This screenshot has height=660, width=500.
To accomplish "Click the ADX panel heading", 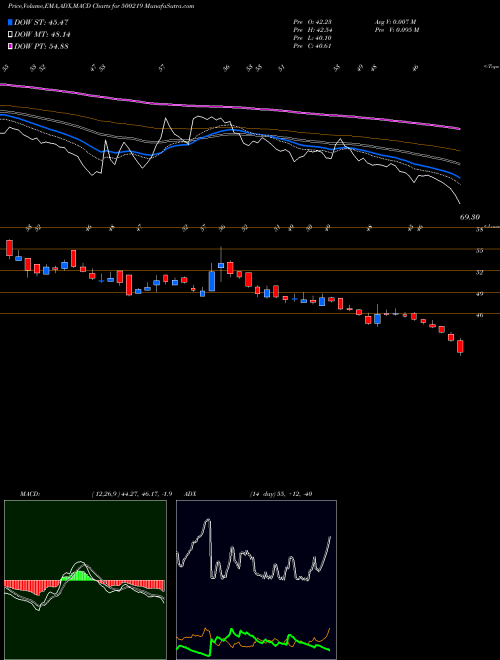I will 189,494.
